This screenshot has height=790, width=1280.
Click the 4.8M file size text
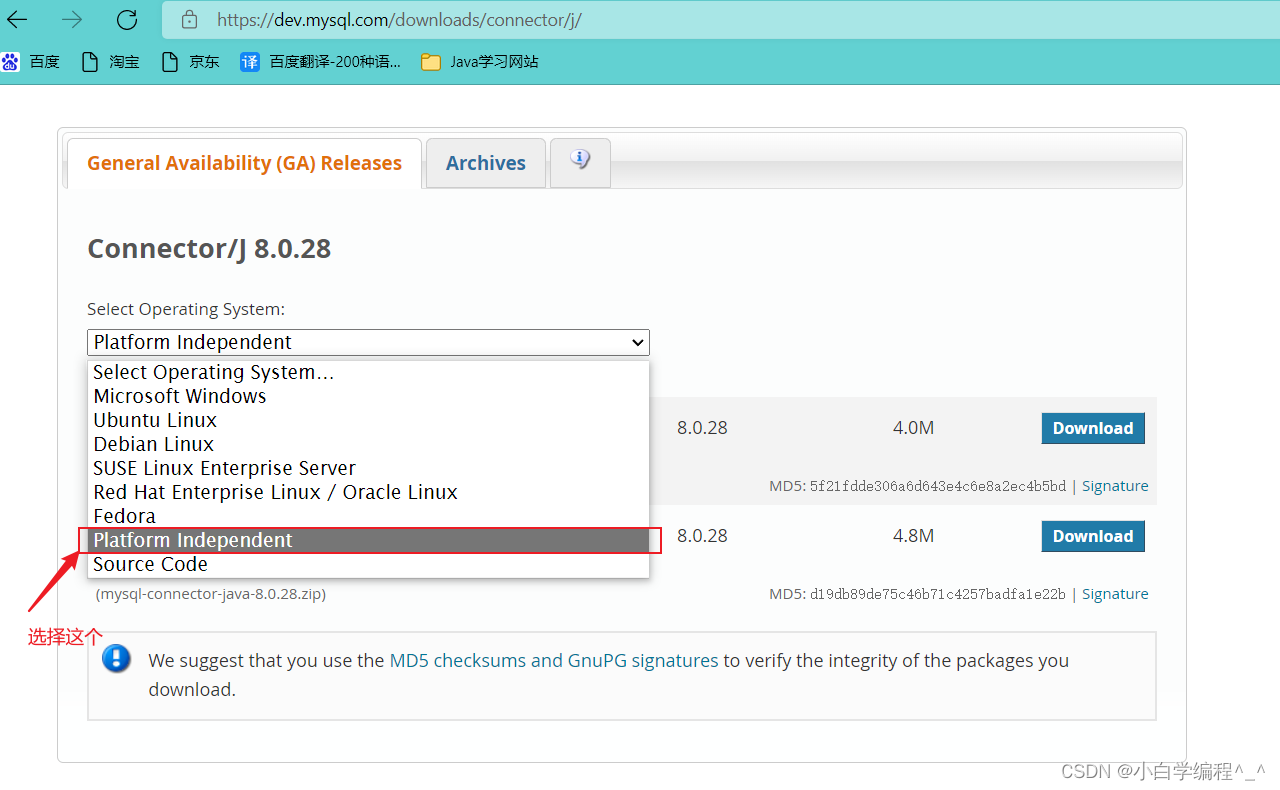(913, 536)
